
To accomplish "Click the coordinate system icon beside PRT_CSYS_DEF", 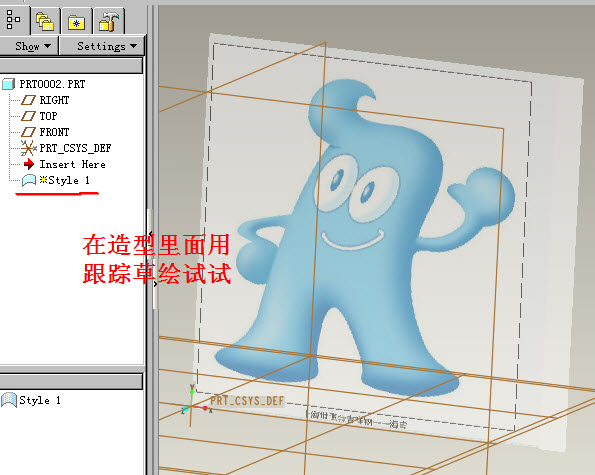I will 28,148.
